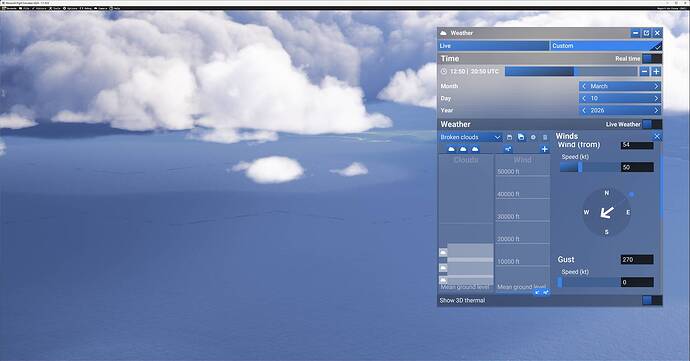Select previous year before 2026
Screen dimensions: 690x361
coord(584,111)
